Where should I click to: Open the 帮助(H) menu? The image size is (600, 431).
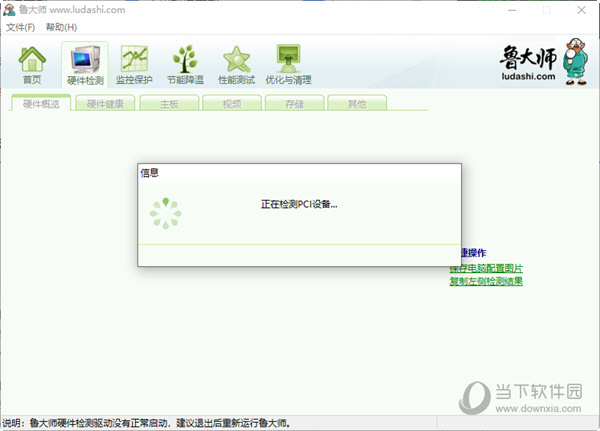click(x=61, y=27)
